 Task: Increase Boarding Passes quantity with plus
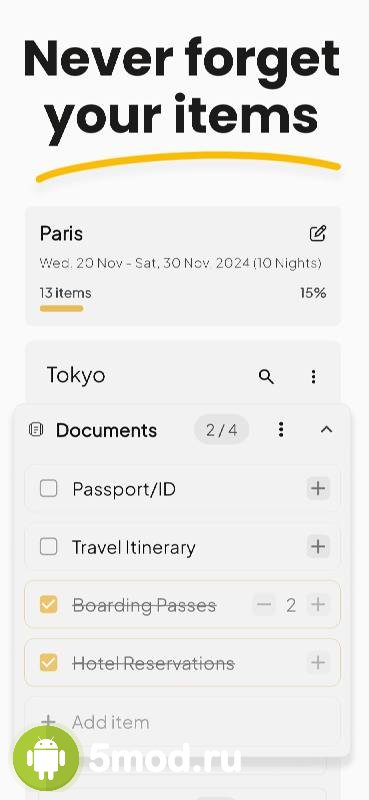pyautogui.click(x=318, y=605)
